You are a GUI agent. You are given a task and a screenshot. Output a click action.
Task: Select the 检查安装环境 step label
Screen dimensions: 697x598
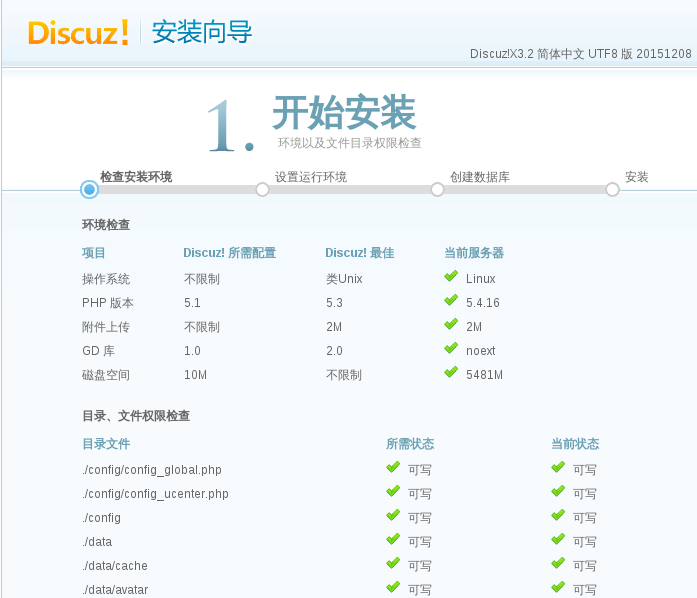[x=136, y=177]
